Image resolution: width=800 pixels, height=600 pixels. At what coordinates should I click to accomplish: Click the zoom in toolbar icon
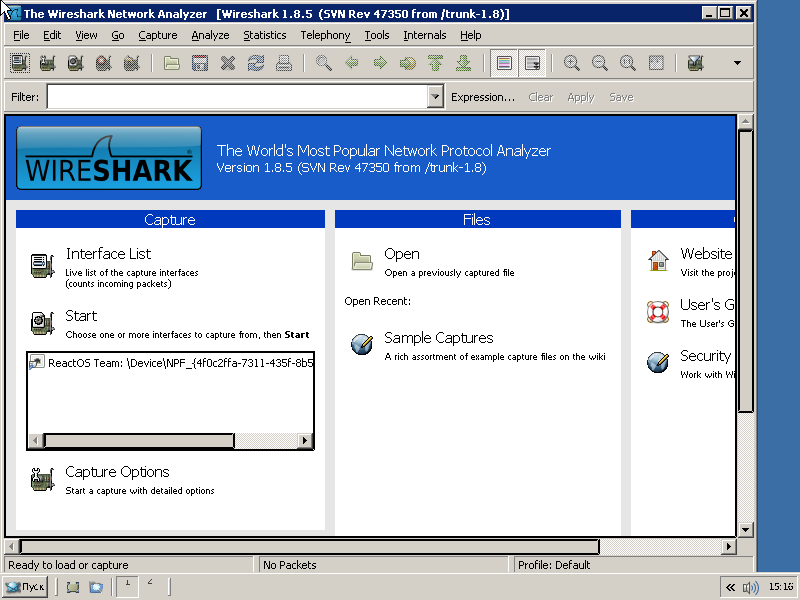click(571, 63)
